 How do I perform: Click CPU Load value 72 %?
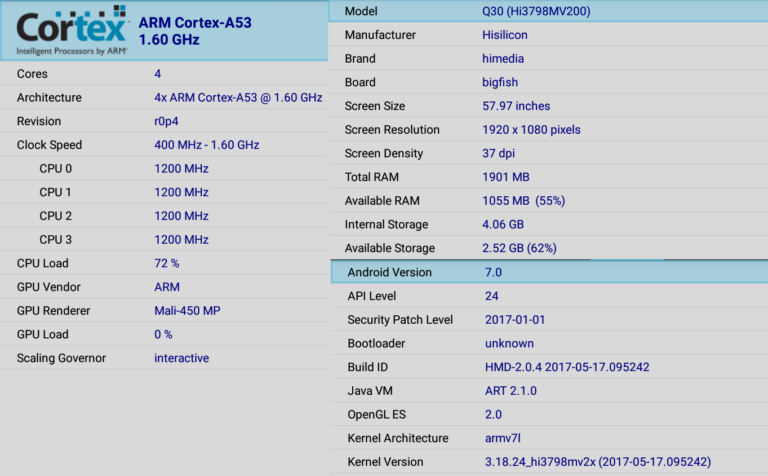[x=167, y=263]
